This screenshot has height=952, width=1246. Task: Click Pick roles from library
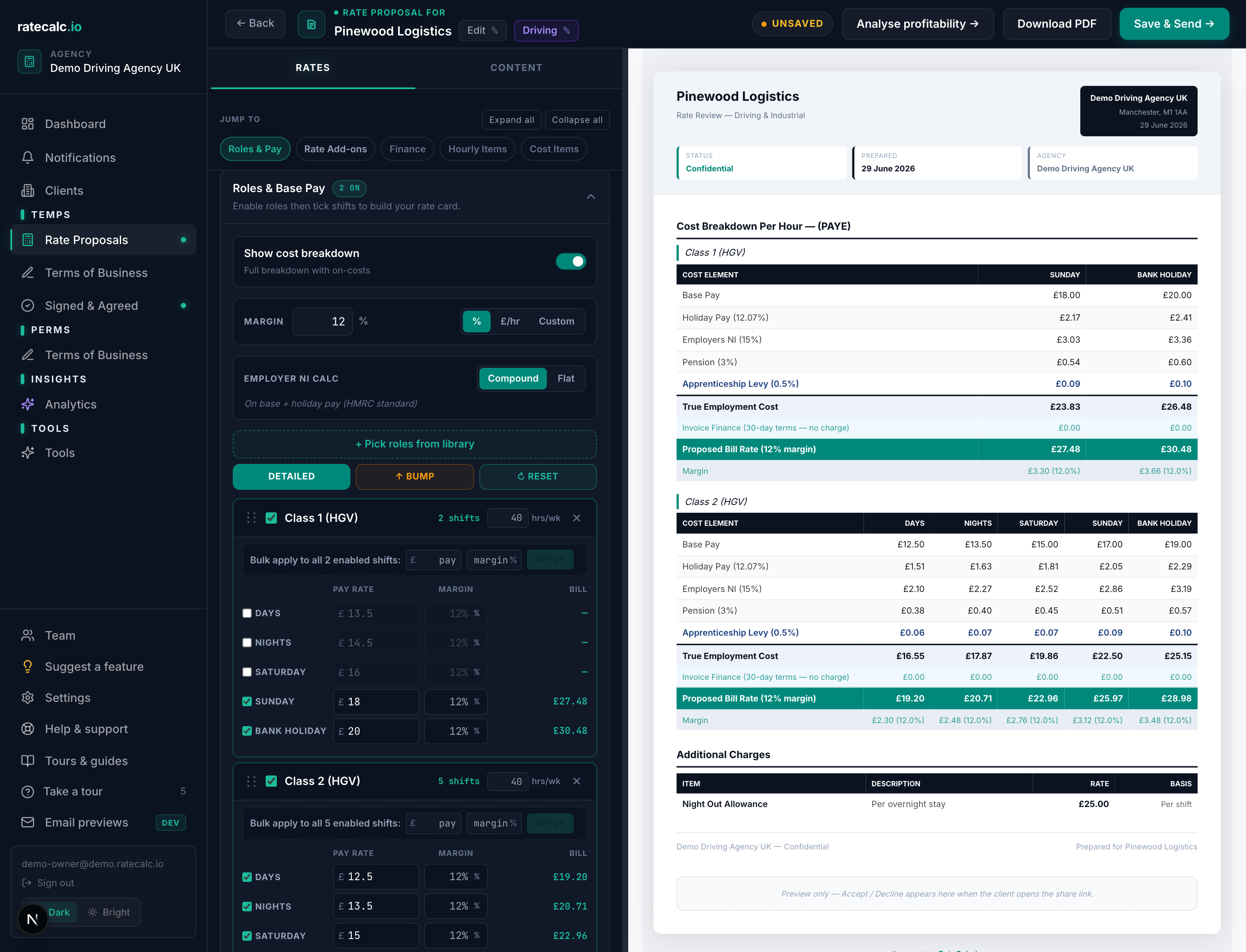click(x=415, y=444)
